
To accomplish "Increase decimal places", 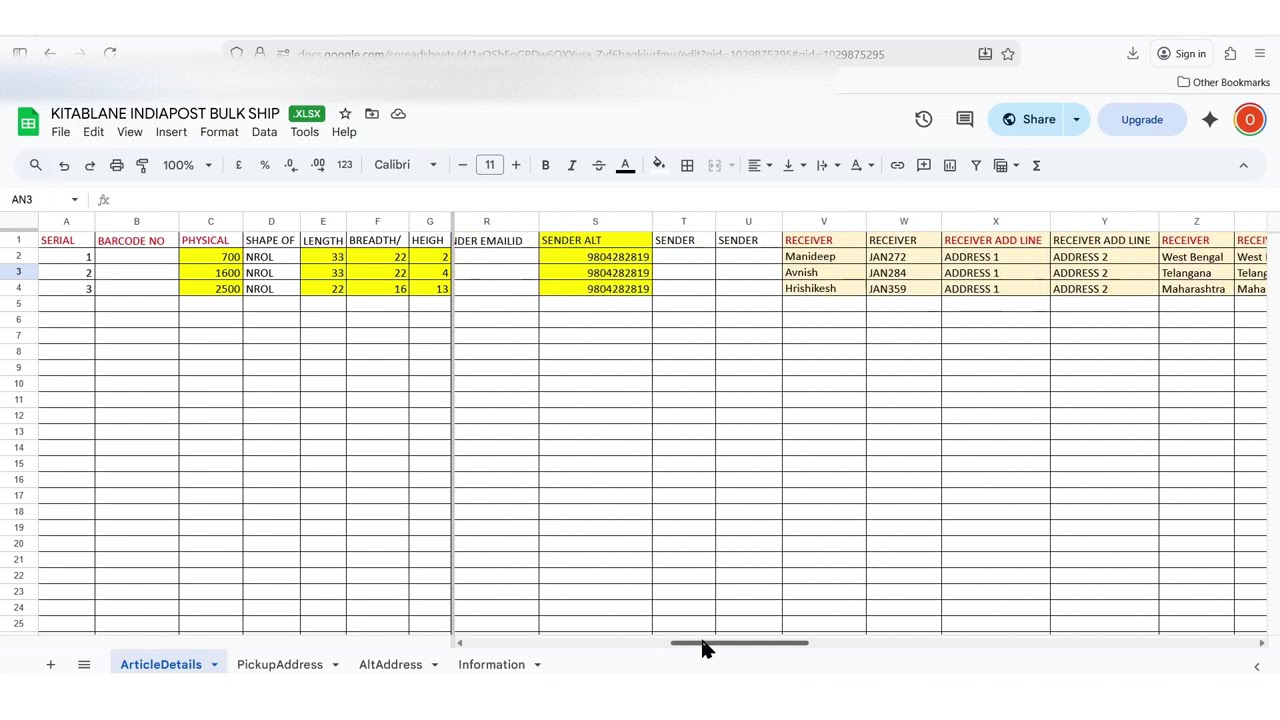I will pos(318,165).
